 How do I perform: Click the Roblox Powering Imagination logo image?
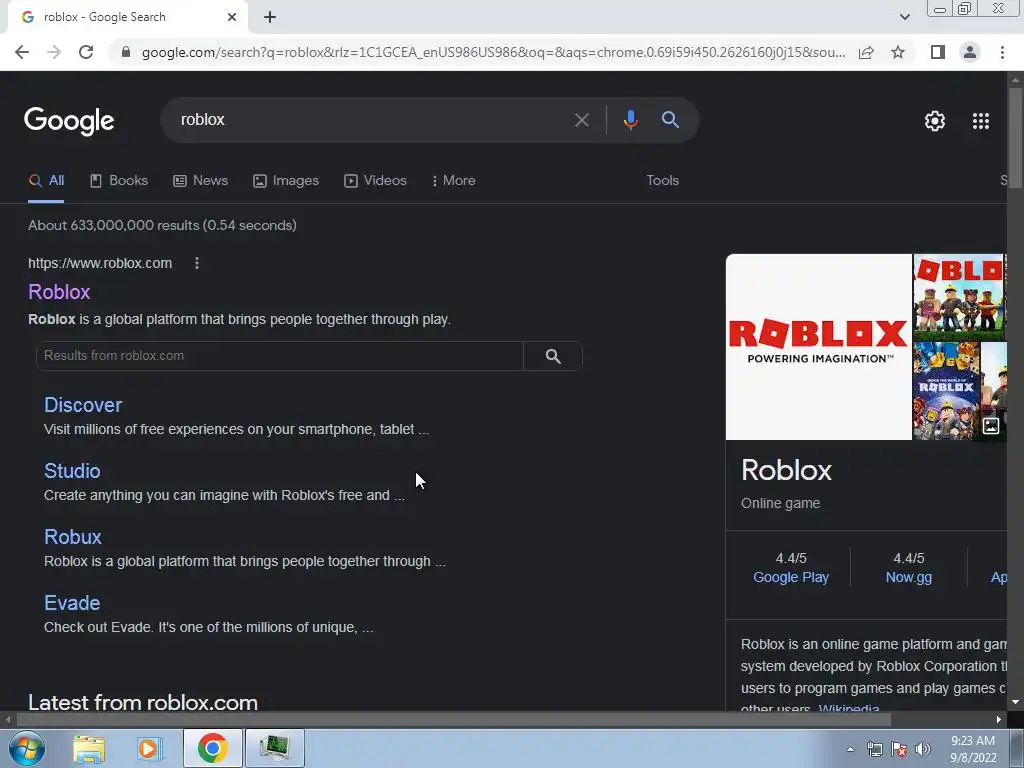(x=819, y=347)
